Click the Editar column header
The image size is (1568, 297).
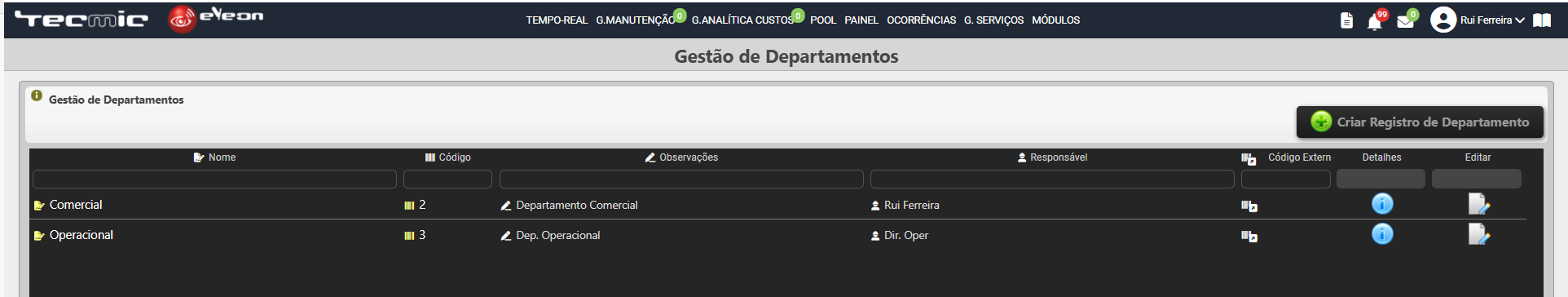click(1478, 157)
